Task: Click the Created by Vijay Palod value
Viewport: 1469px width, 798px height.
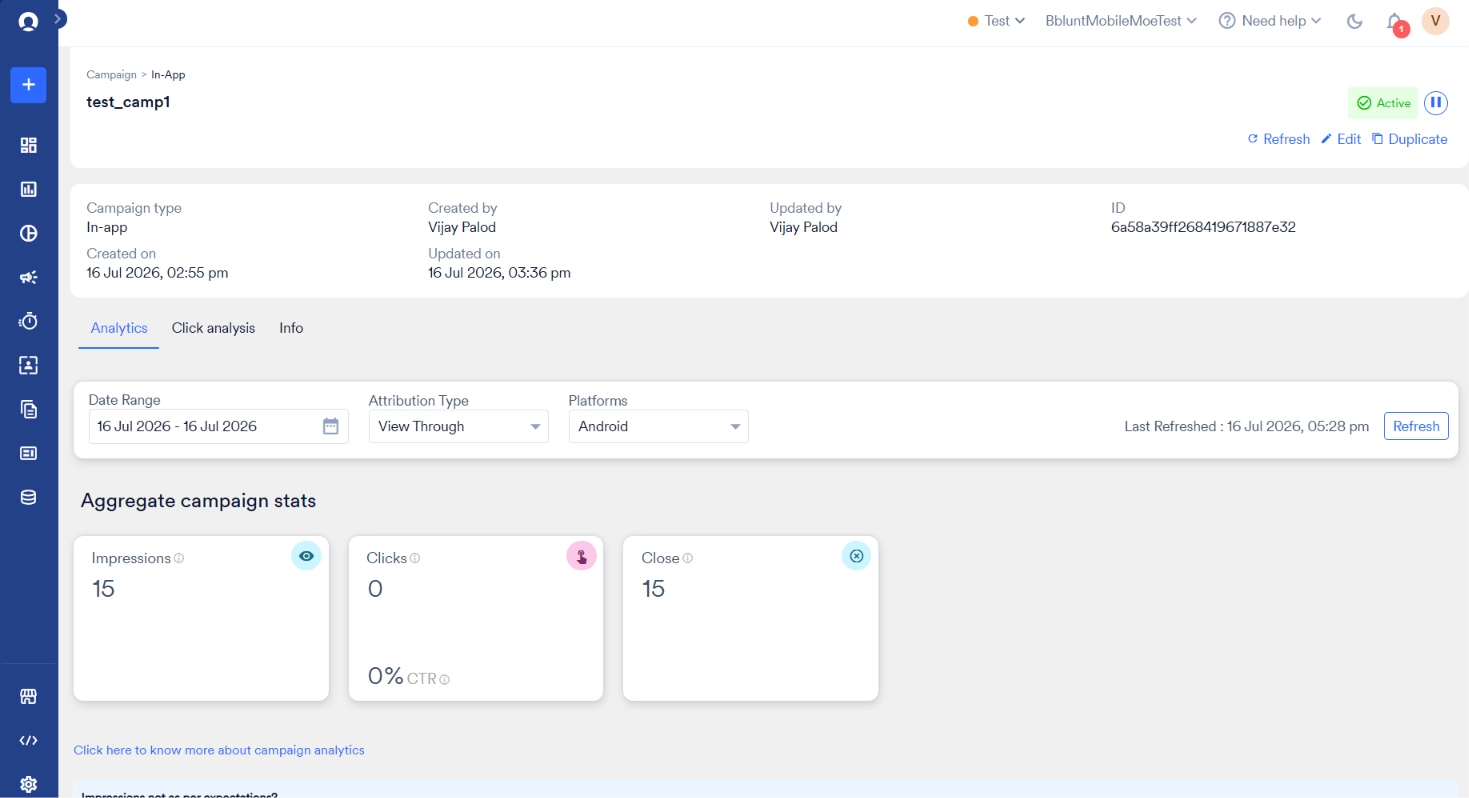Action: click(x=462, y=227)
